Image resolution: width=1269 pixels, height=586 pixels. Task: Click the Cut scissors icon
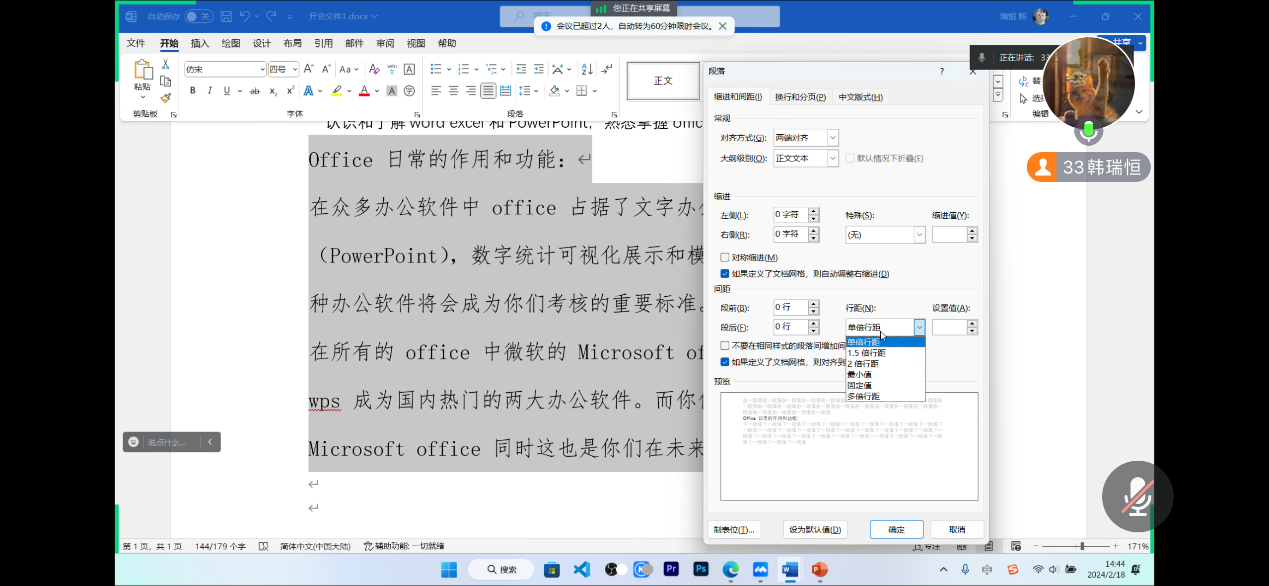[166, 64]
